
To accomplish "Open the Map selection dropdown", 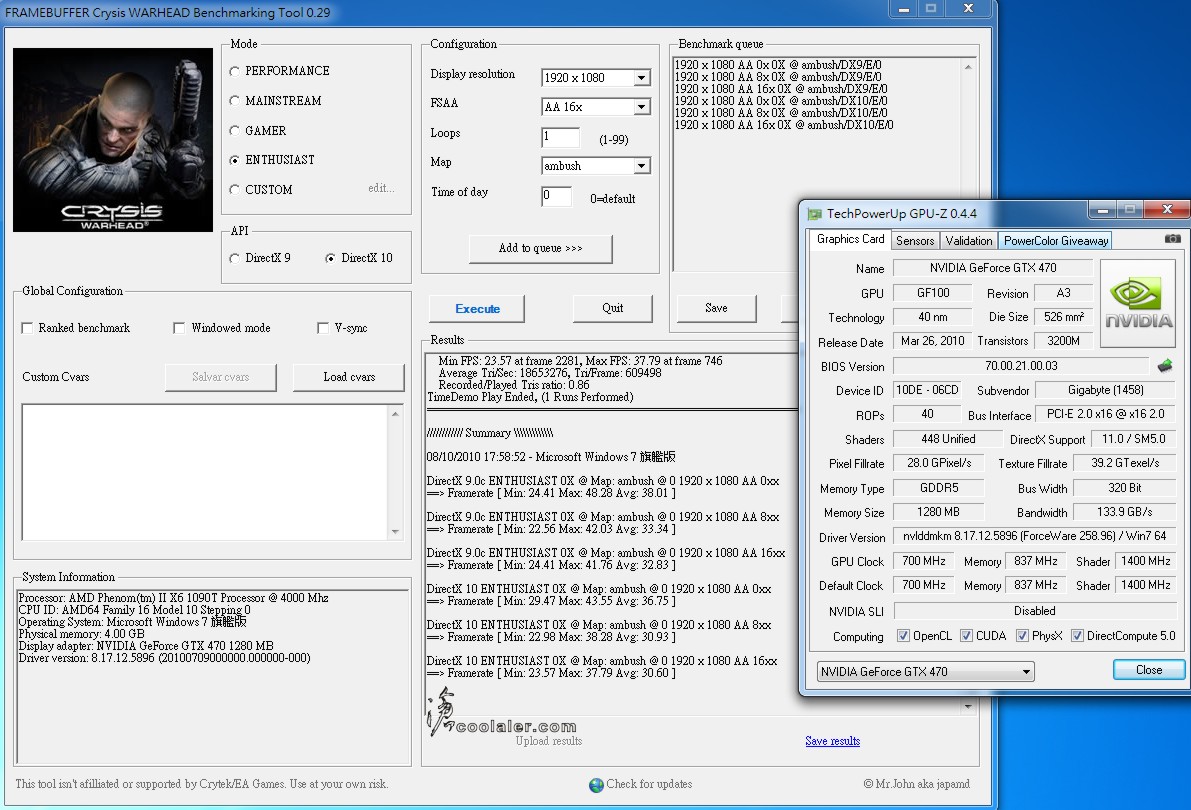I will pos(596,166).
